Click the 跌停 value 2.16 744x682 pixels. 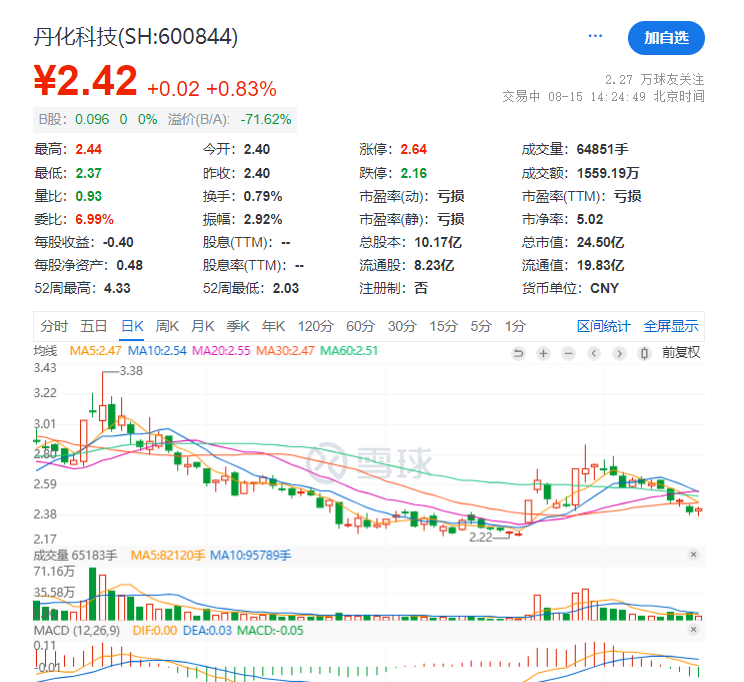413,173
